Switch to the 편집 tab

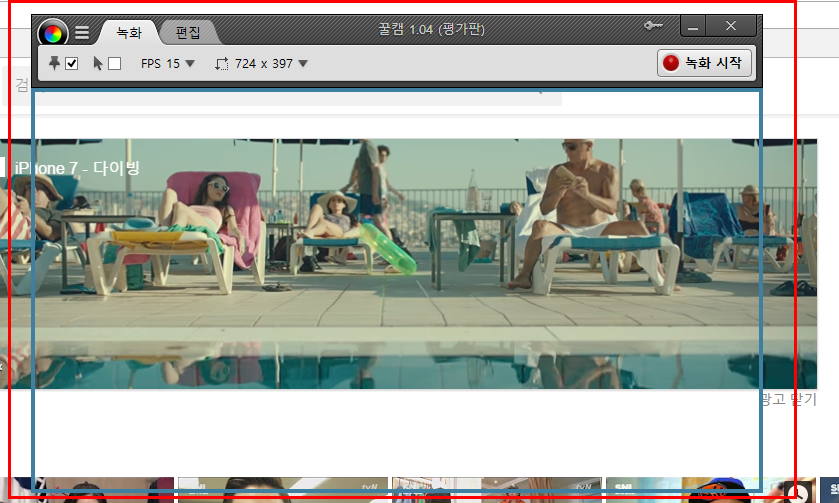(188, 33)
